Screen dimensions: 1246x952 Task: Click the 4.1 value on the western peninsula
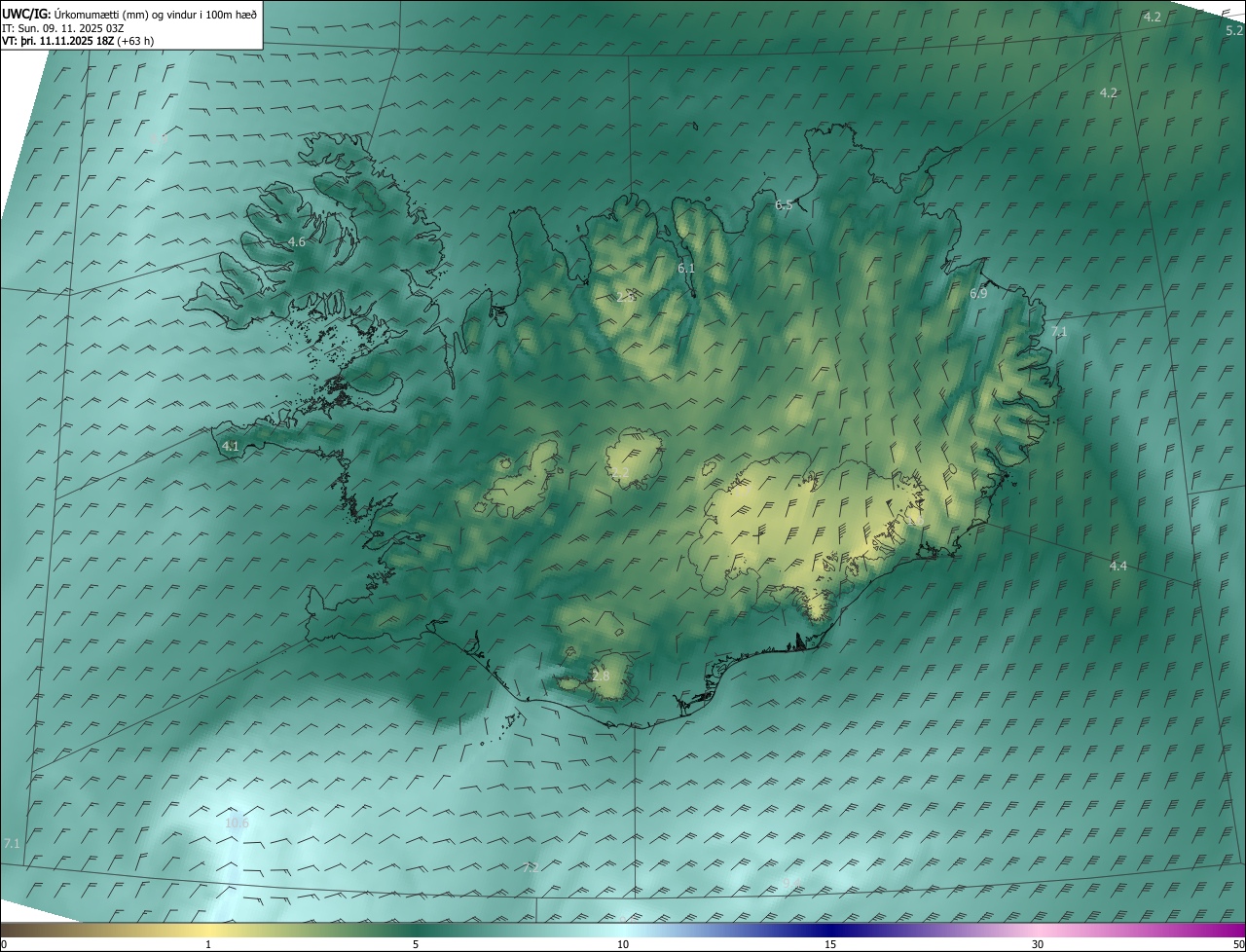(x=231, y=446)
